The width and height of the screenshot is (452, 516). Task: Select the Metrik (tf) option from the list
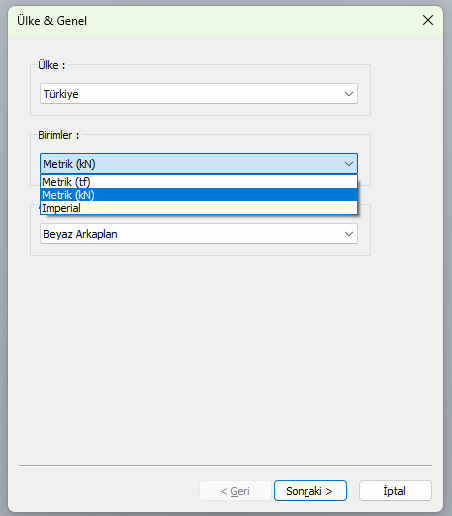click(x=199, y=182)
